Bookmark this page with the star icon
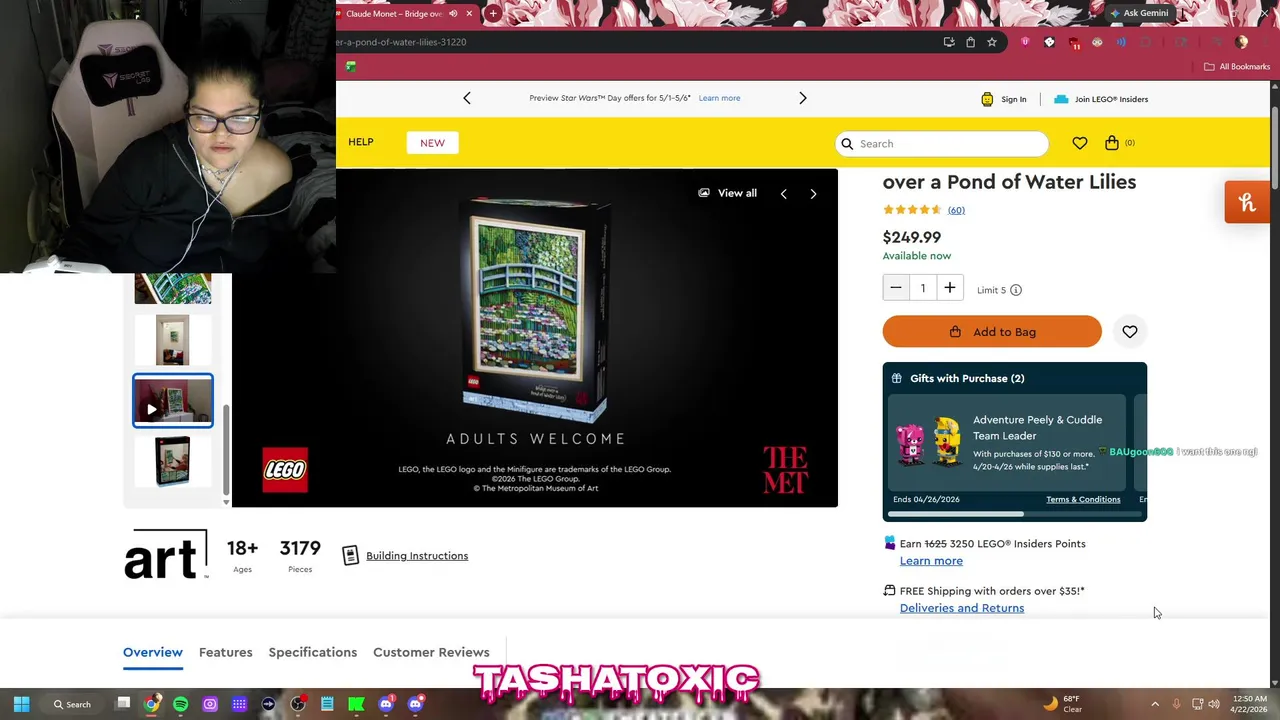 click(x=992, y=42)
